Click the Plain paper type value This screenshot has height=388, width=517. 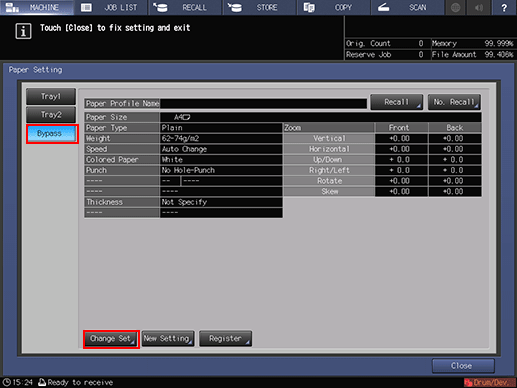(221, 128)
